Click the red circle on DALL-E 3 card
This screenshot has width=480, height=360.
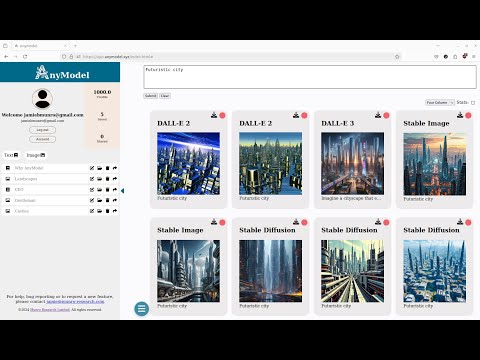[386, 115]
